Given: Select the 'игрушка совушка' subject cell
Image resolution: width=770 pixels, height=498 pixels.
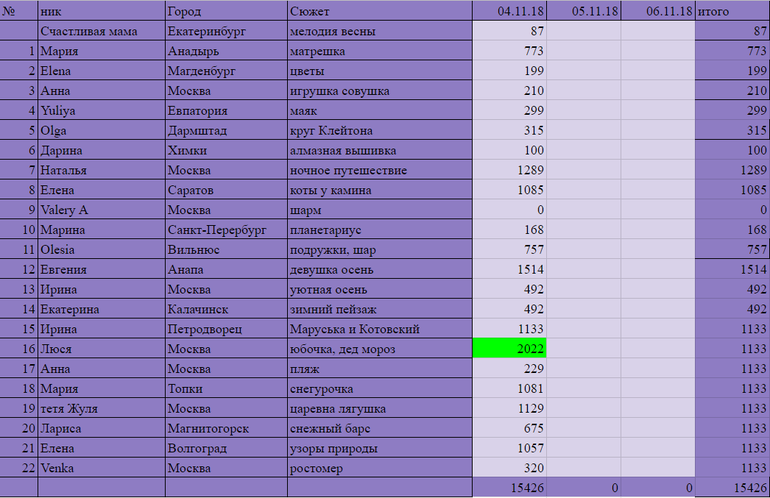Looking at the screenshot, I should click(x=378, y=91).
